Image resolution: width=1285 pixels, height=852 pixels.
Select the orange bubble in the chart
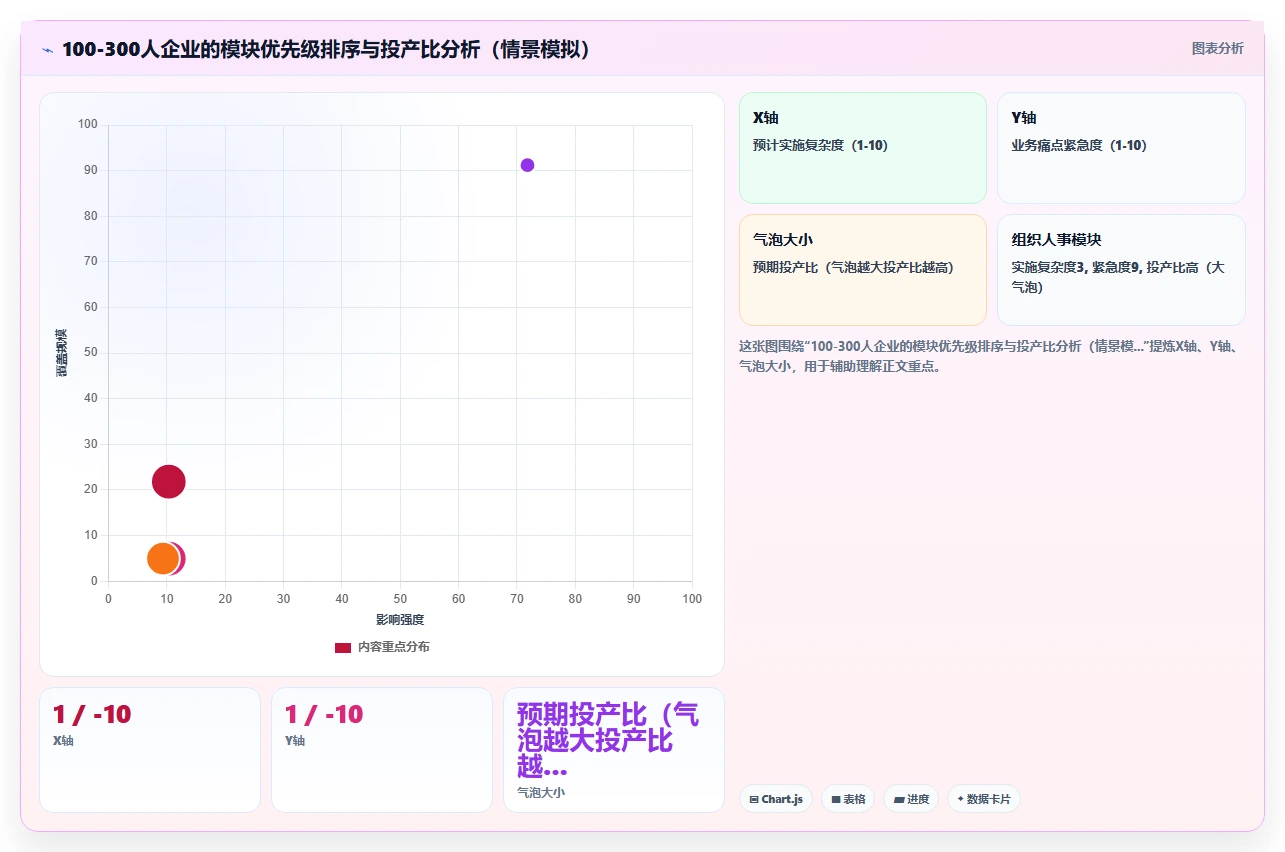[x=162, y=558]
